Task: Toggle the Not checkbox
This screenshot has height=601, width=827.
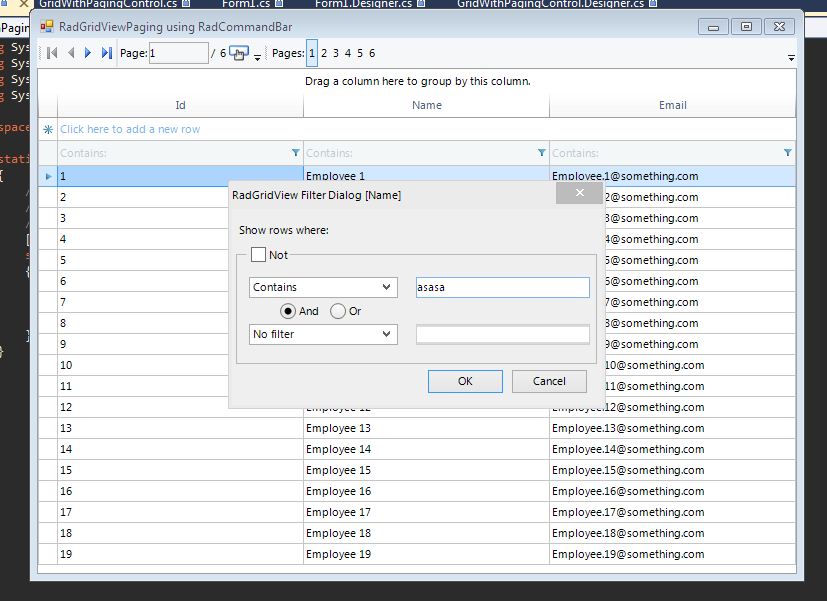Action: click(258, 255)
